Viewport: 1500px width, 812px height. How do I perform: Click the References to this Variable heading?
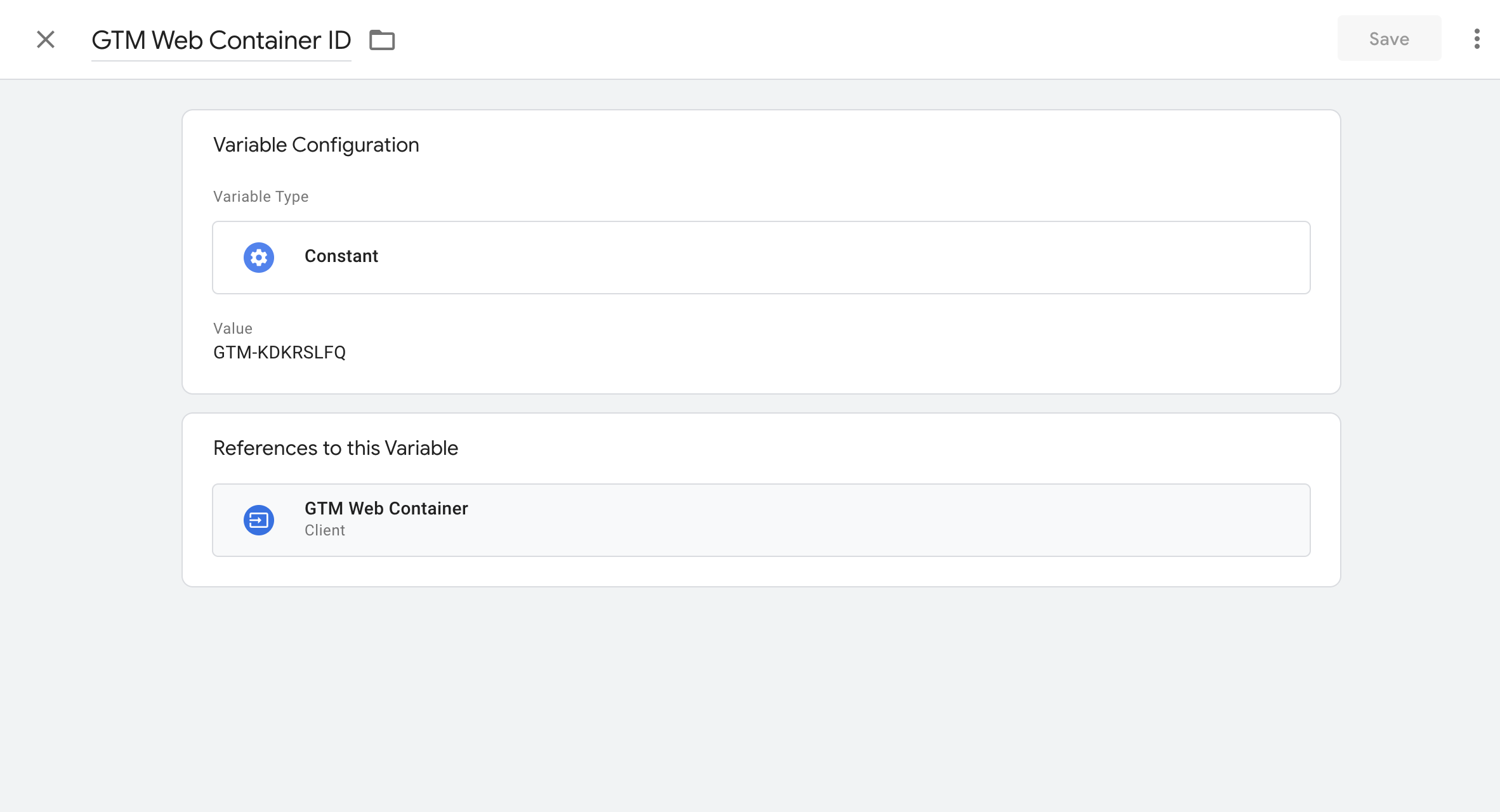[x=336, y=449]
